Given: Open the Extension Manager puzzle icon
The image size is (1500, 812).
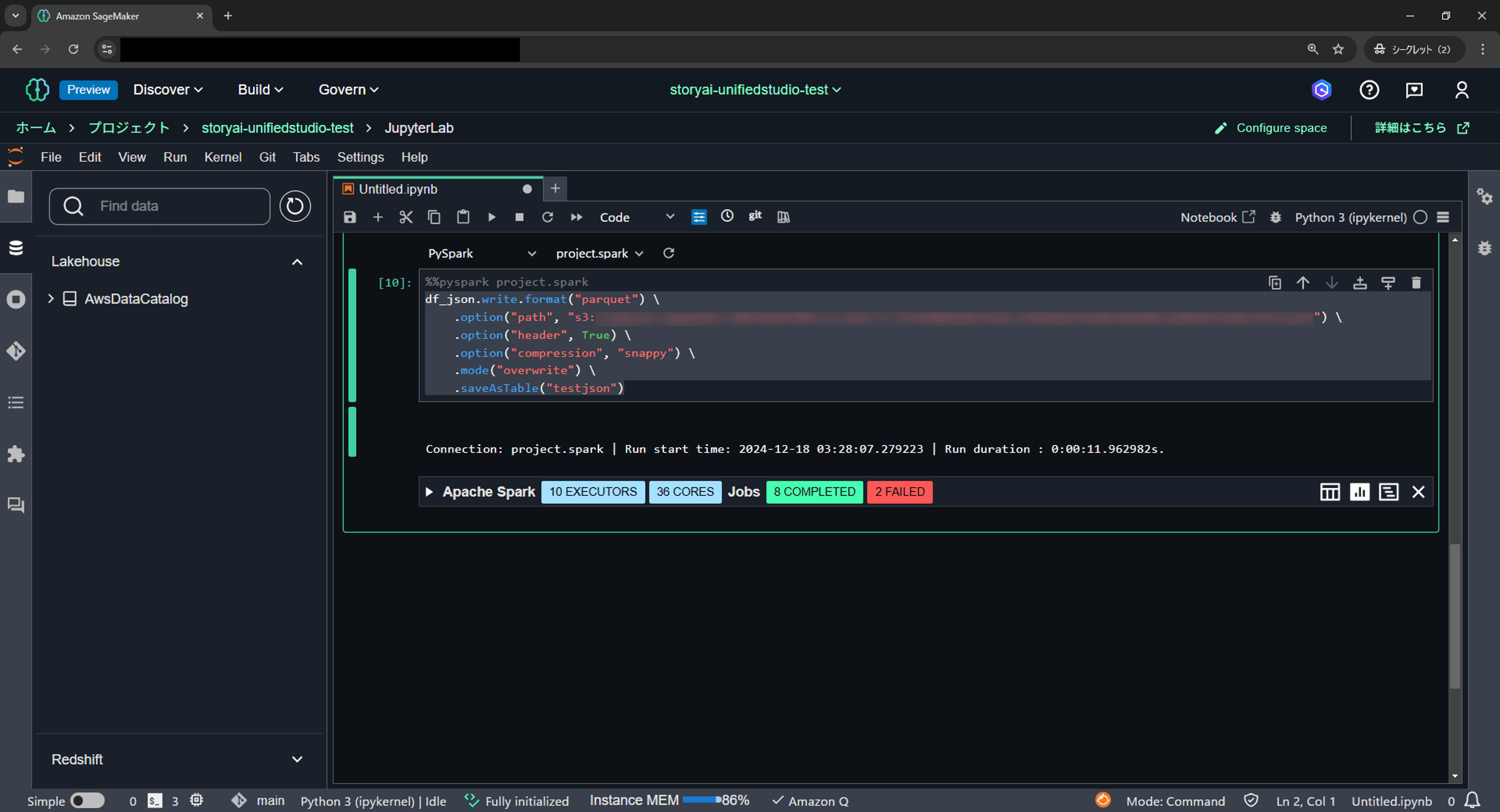Looking at the screenshot, I should [x=16, y=454].
